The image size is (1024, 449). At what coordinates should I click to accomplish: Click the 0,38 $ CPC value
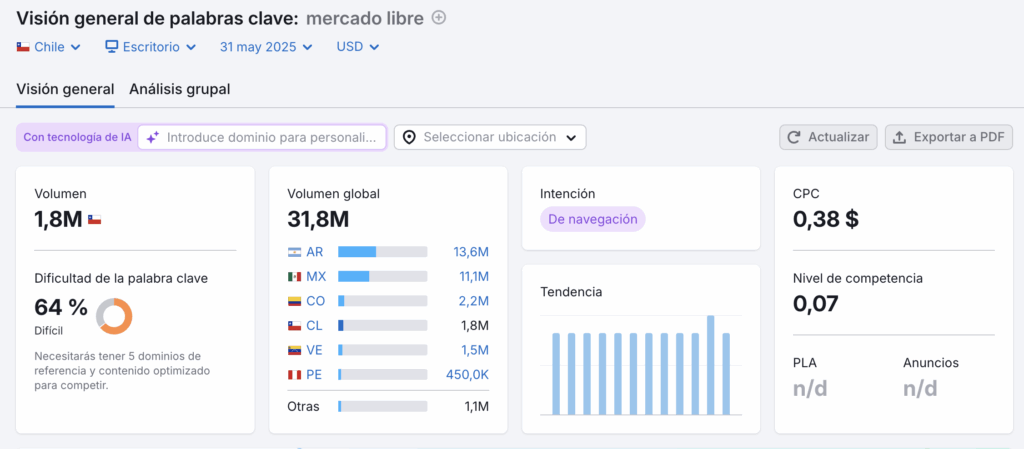tap(825, 220)
